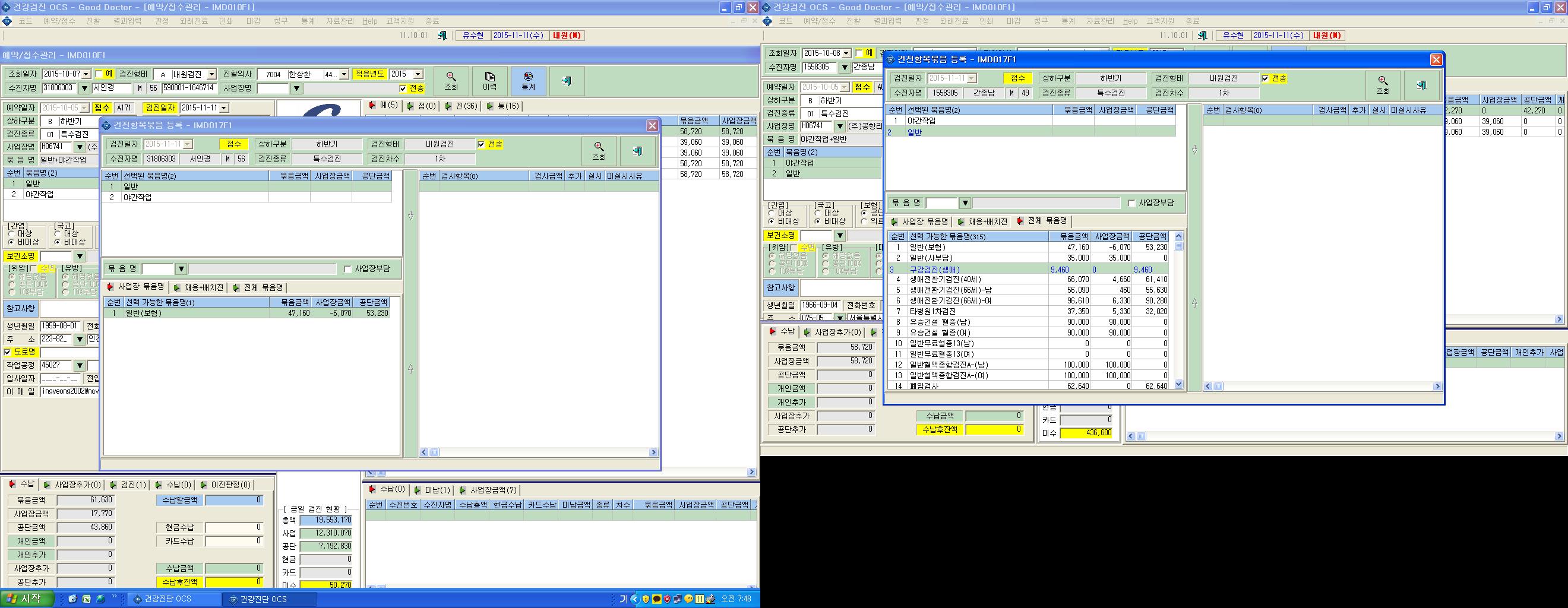Click the red flag 예(5) tab icon
Image resolution: width=1568 pixels, height=608 pixels.
[x=372, y=106]
